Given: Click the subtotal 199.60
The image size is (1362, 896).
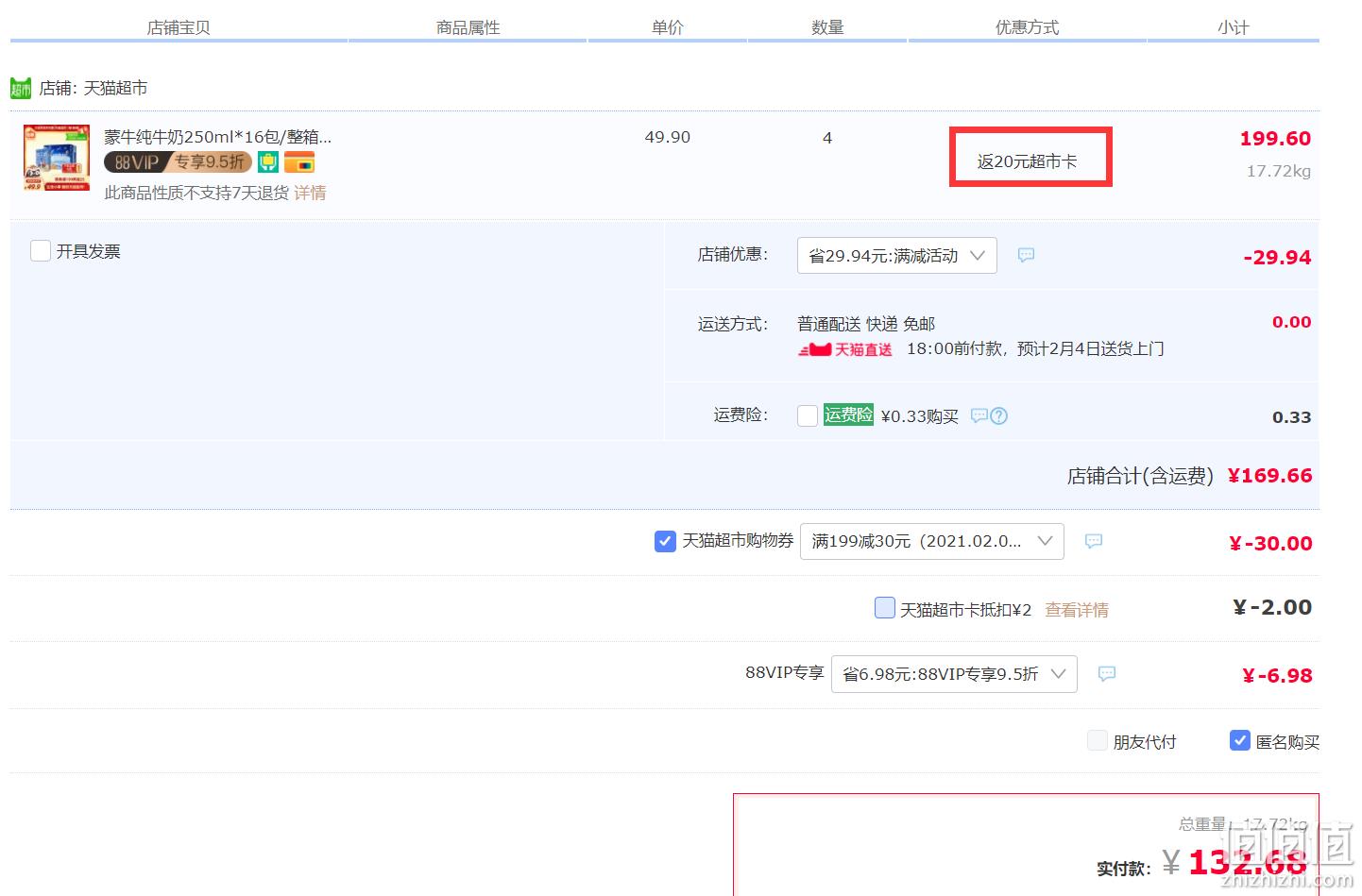Looking at the screenshot, I should tap(1275, 138).
